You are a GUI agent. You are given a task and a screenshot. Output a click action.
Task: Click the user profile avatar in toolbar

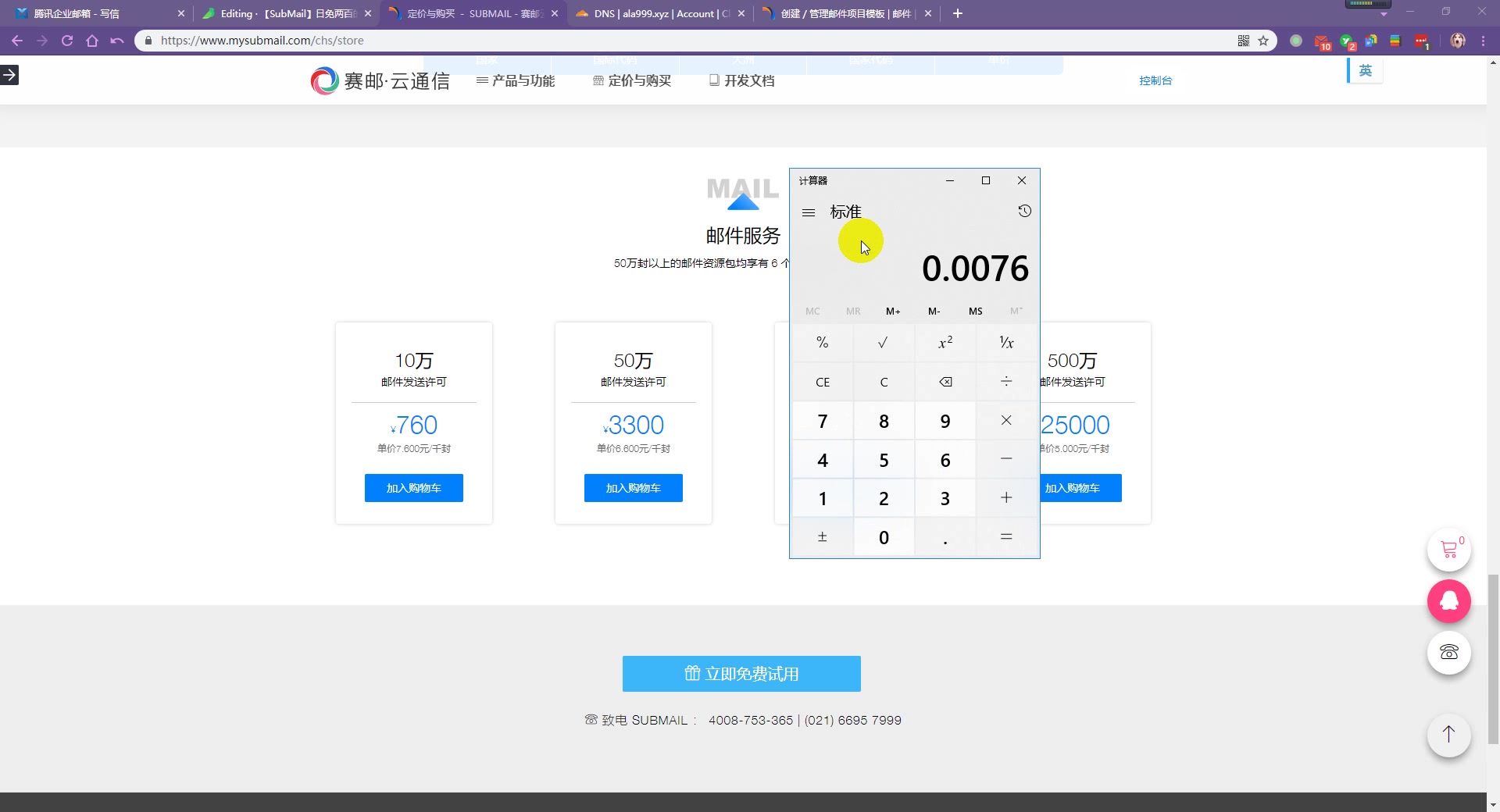[x=1458, y=41]
